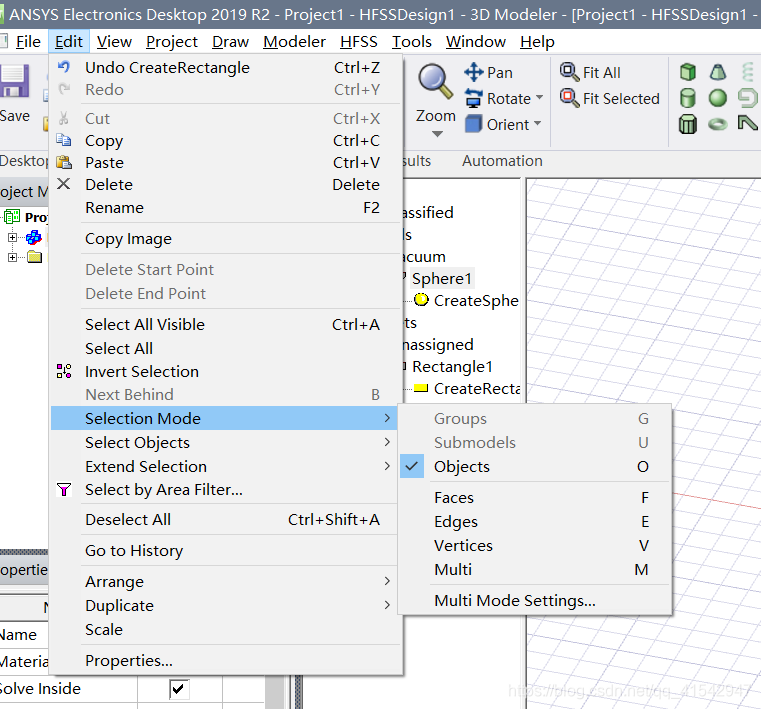Click the Fit All icon
This screenshot has height=709, width=761.
coord(569,72)
